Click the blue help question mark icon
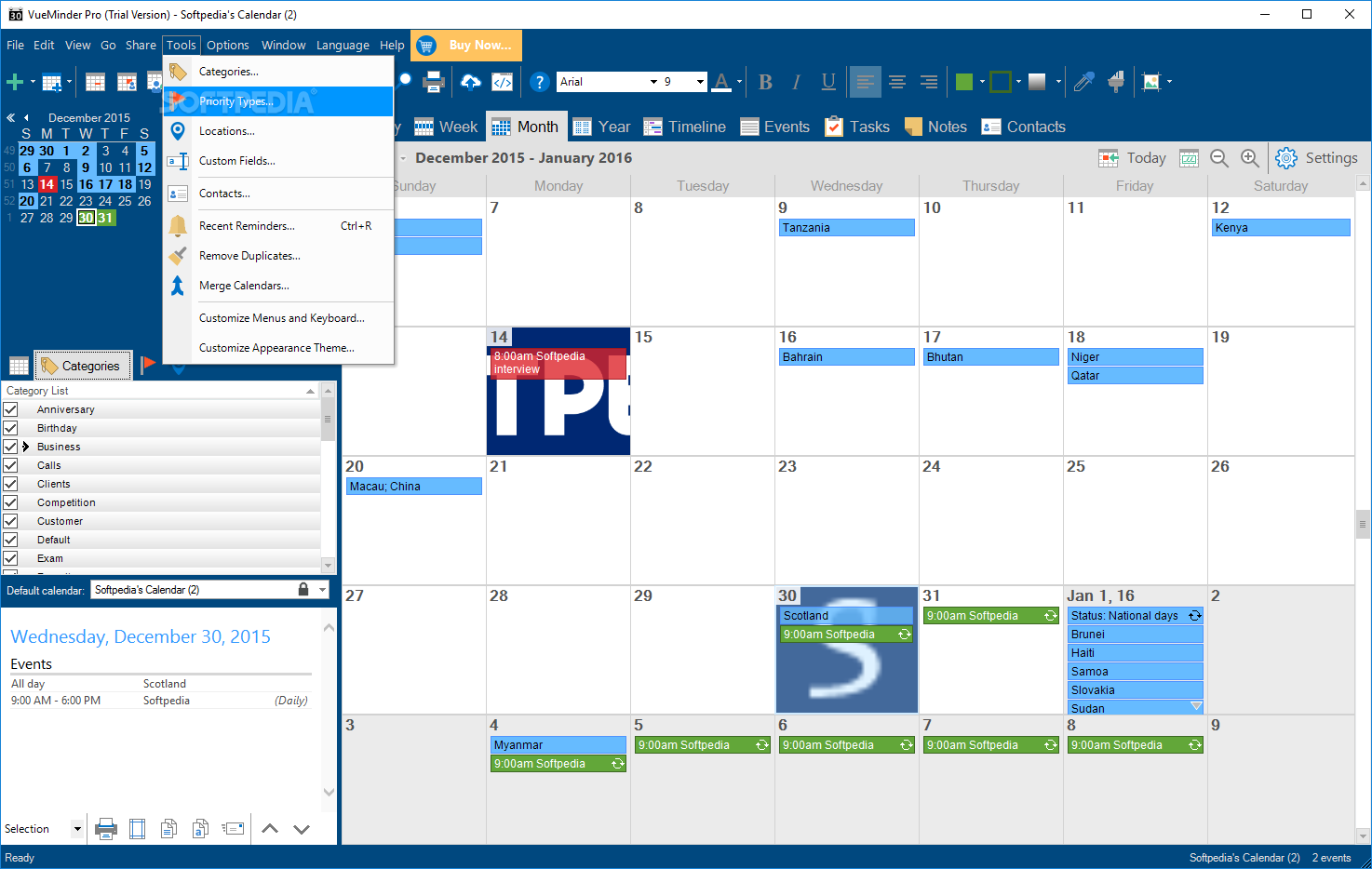Screen dimensions: 1372x869 (x=539, y=82)
